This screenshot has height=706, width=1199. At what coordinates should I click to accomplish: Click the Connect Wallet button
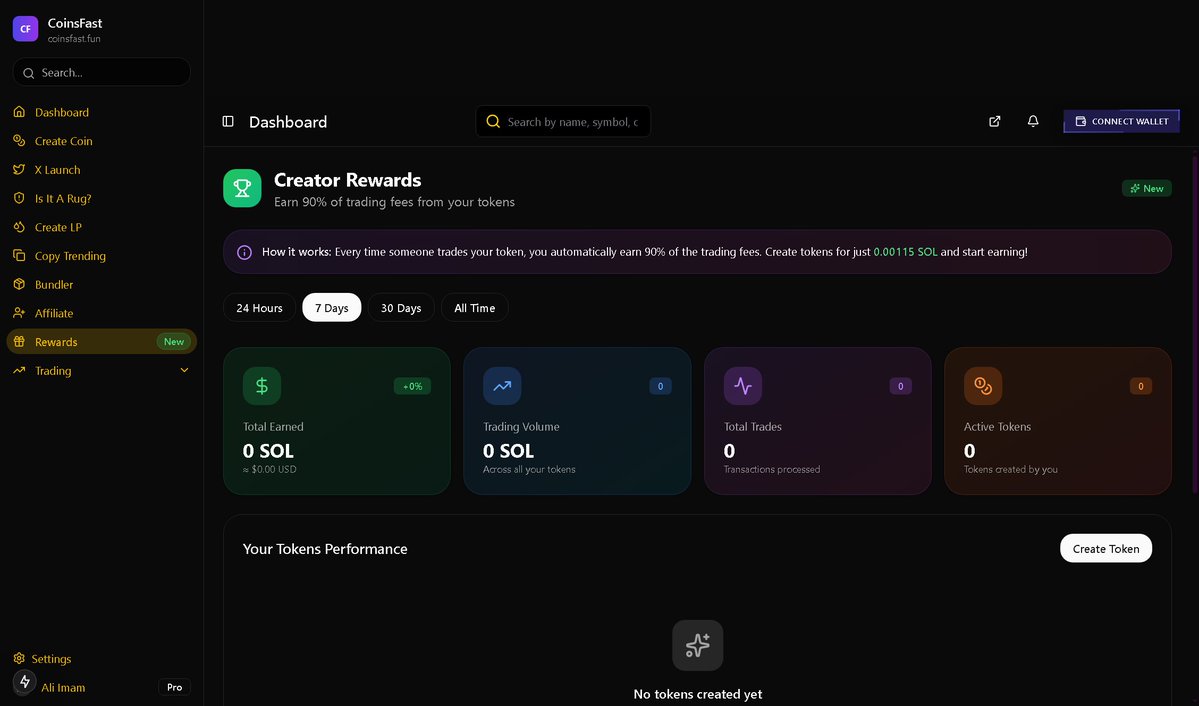coord(1121,121)
